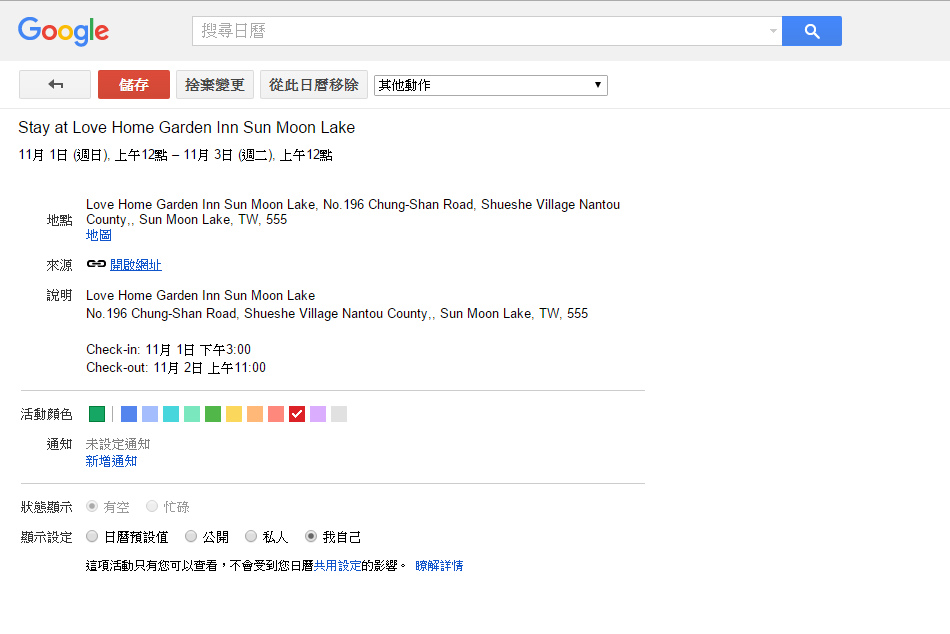The height and width of the screenshot is (634, 950).
Task: Select the dark green calendar default color
Action: (97, 414)
